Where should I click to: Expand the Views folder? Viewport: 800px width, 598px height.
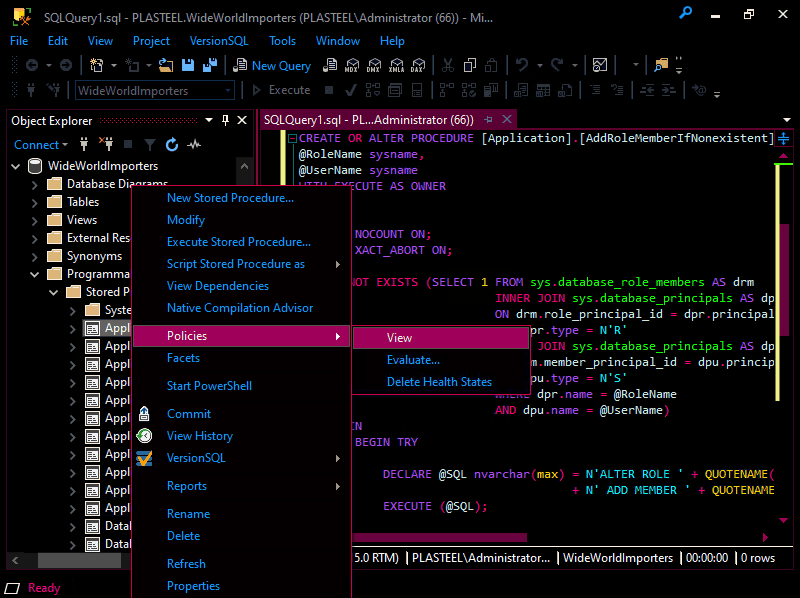click(34, 220)
